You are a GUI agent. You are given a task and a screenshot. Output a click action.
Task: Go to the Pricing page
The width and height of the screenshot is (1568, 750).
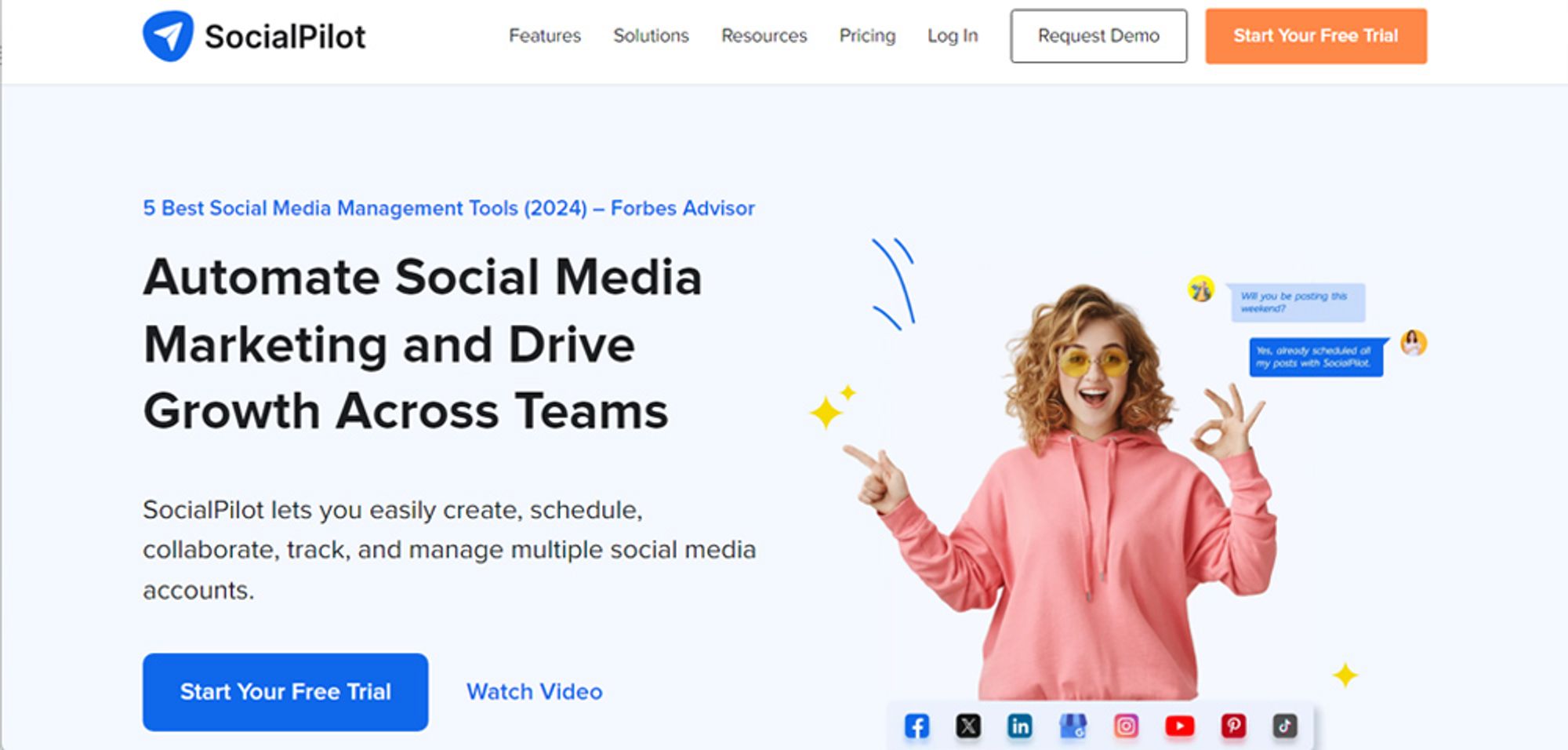click(867, 36)
